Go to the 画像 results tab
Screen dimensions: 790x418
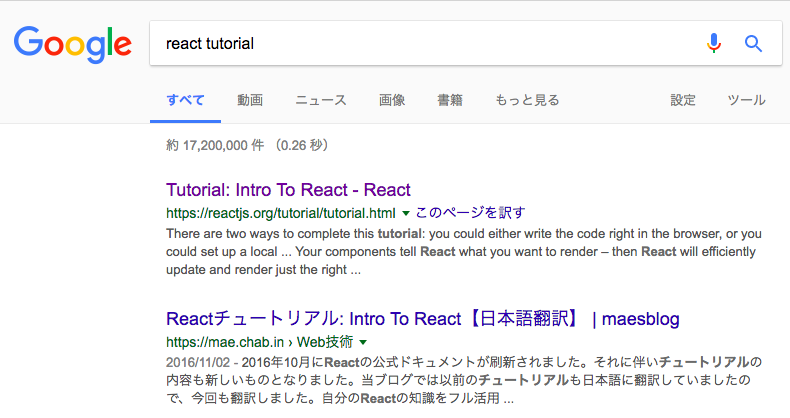point(392,100)
